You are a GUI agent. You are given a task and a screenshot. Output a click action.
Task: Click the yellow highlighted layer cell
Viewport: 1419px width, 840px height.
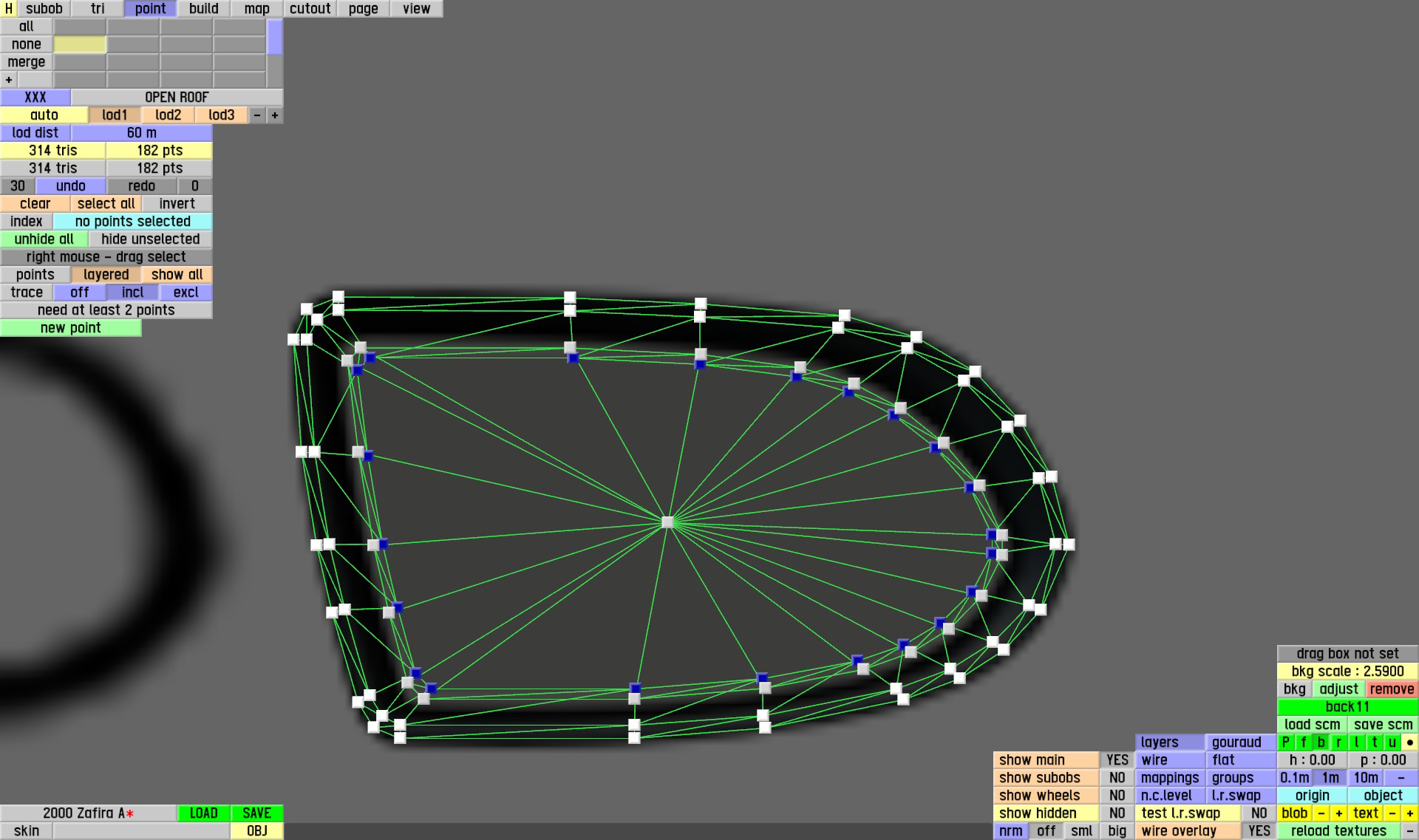click(80, 44)
